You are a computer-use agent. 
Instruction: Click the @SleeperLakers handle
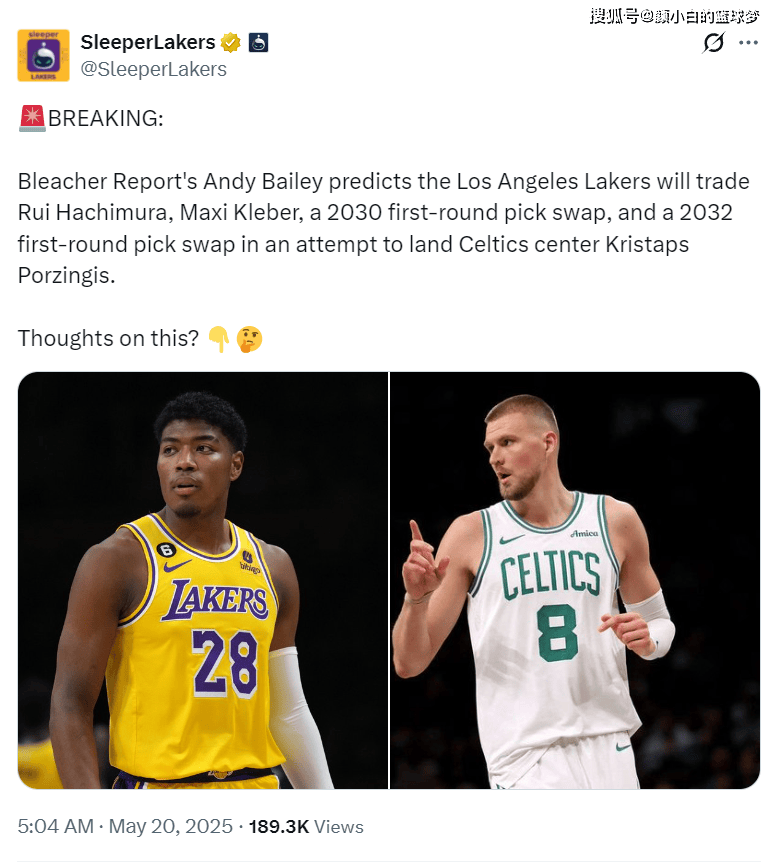click(x=153, y=69)
